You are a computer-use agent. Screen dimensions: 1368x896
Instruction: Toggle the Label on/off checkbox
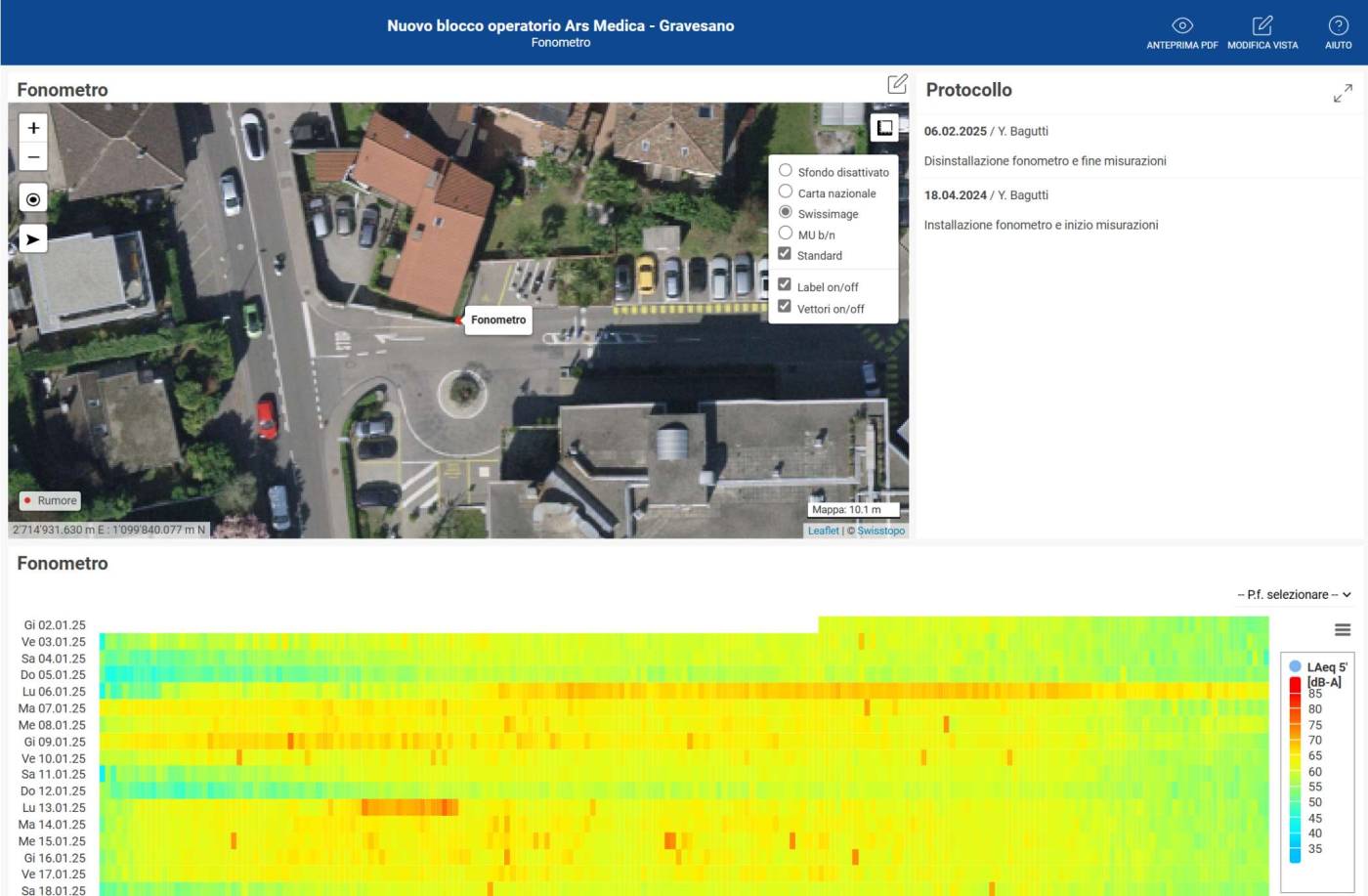pyautogui.click(x=785, y=285)
